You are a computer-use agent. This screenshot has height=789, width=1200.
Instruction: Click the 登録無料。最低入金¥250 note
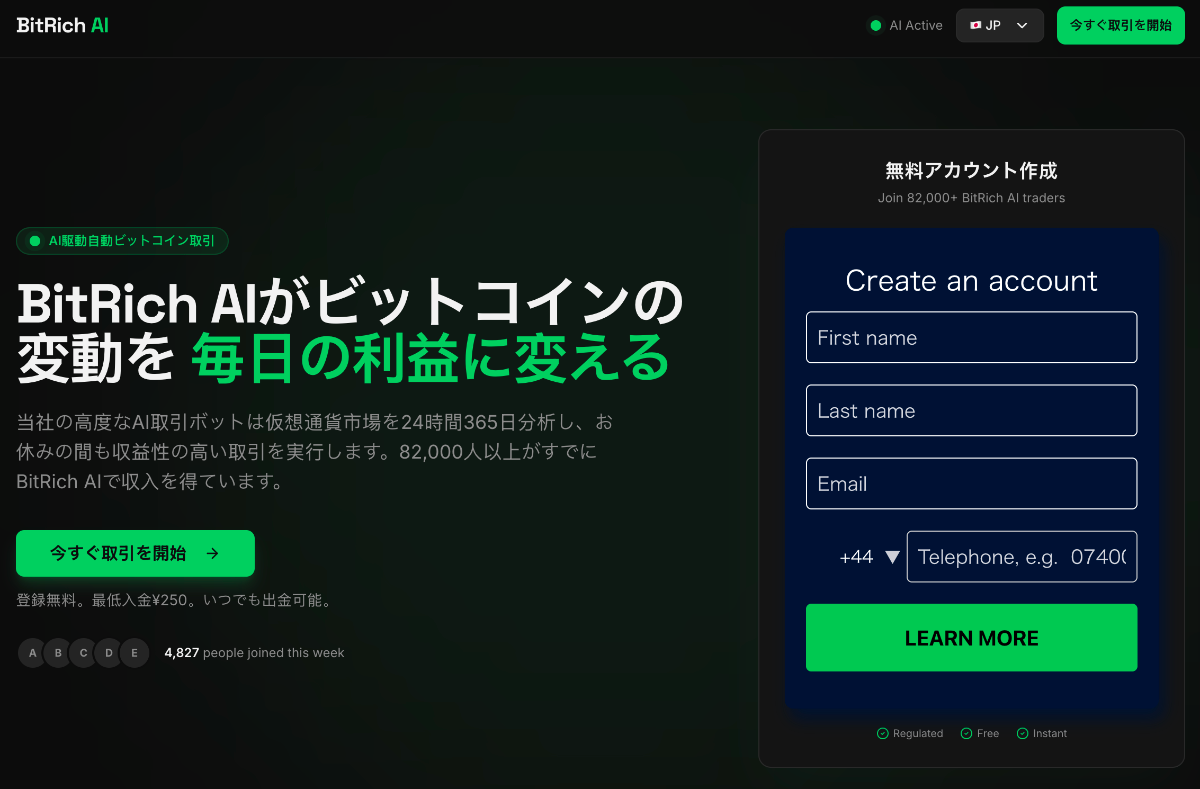(174, 601)
